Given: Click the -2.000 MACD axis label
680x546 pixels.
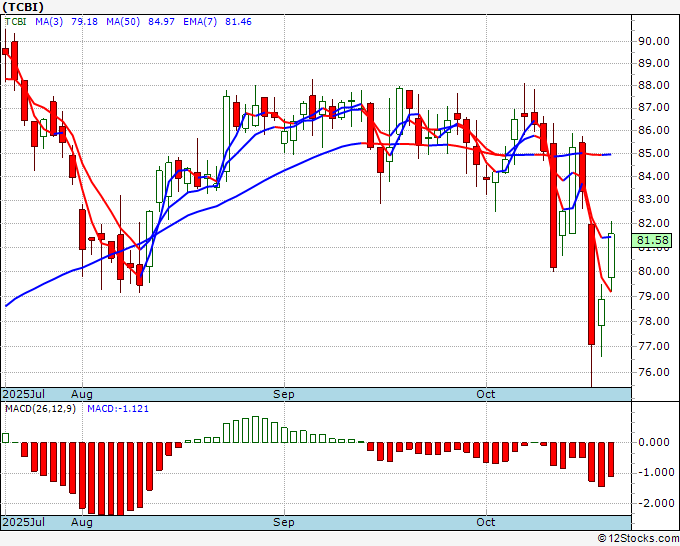Looking at the screenshot, I should 654,503.
